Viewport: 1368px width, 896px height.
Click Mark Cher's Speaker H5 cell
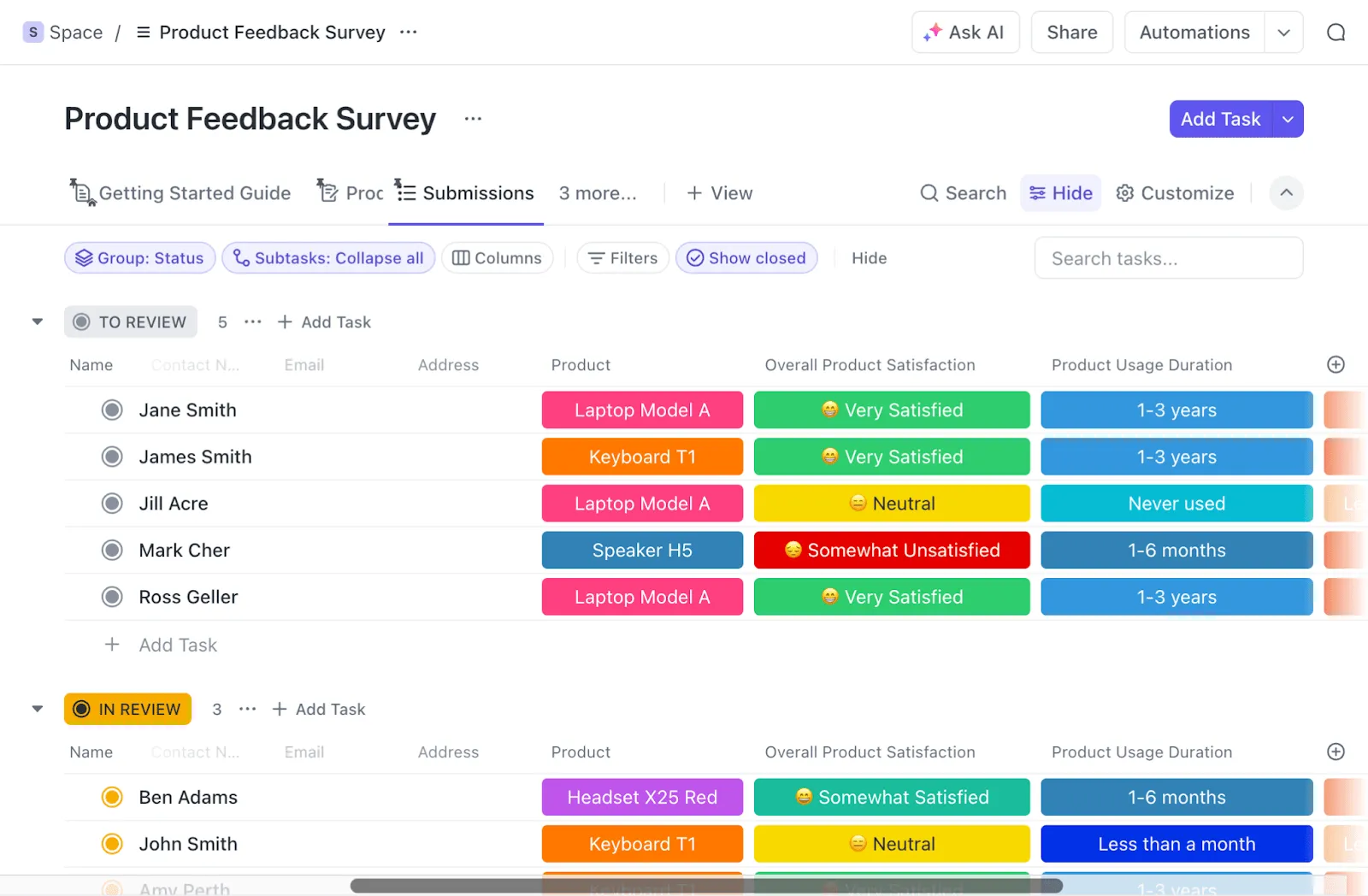click(642, 551)
